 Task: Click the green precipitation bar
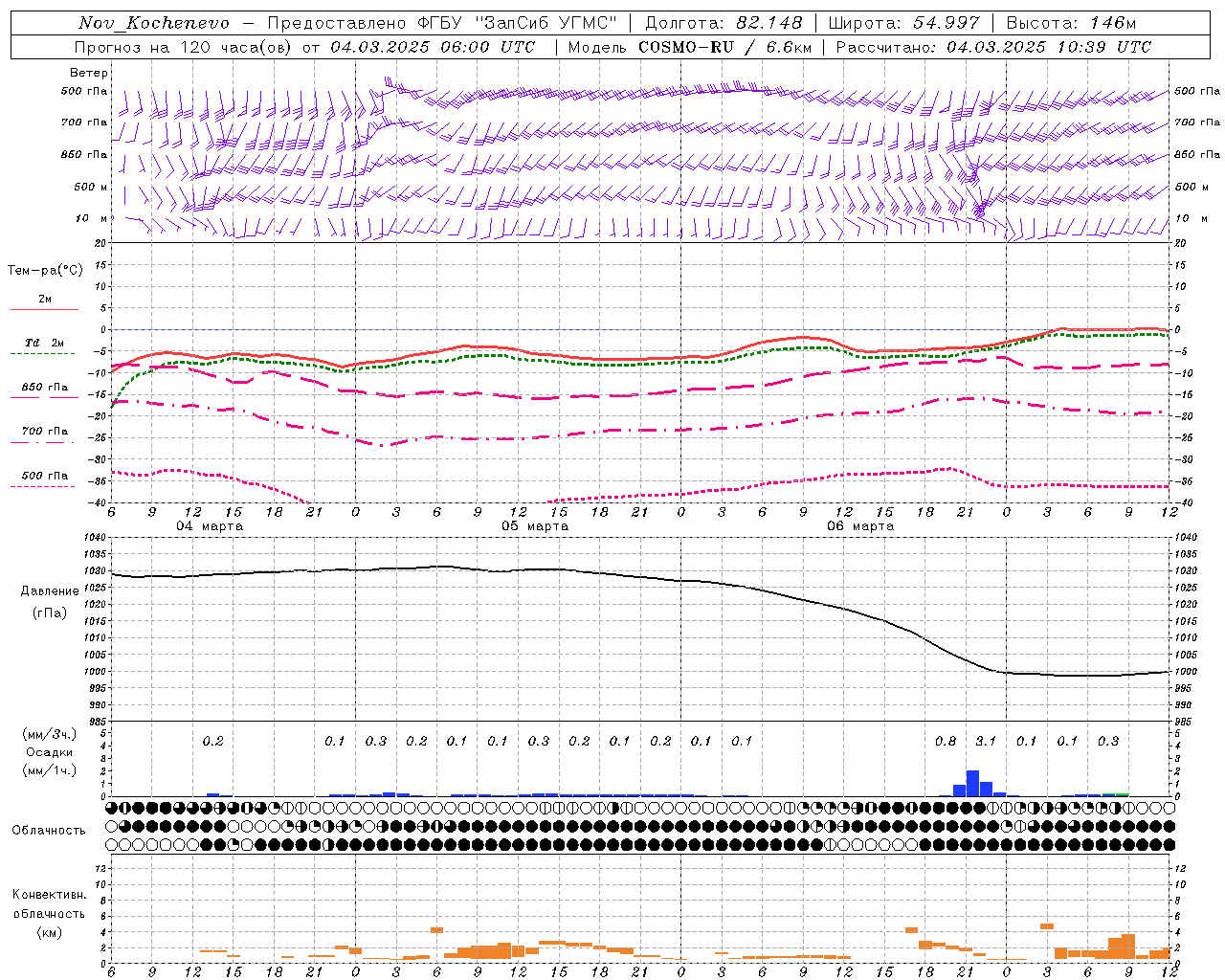point(1122,794)
